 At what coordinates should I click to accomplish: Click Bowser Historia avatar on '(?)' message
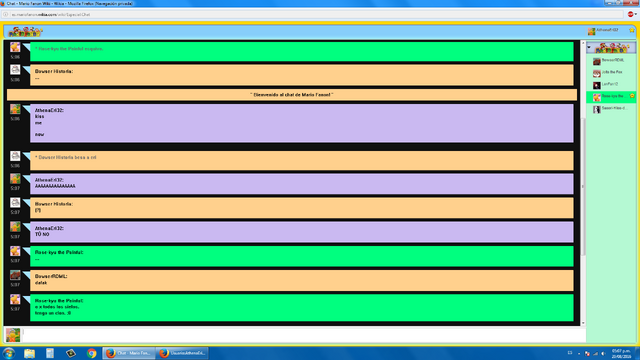pos(15,202)
